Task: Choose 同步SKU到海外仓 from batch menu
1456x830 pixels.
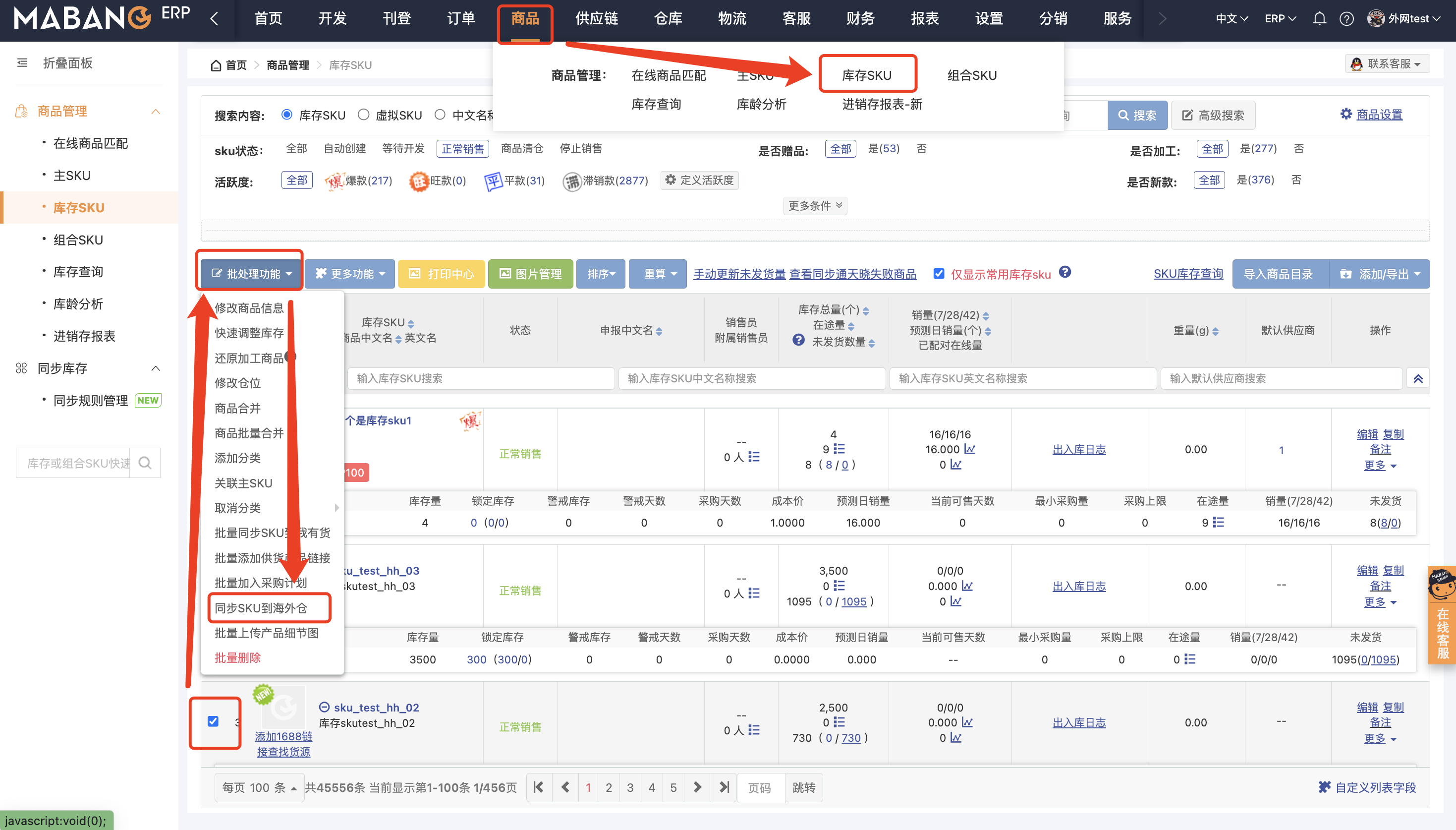Action: click(x=261, y=608)
